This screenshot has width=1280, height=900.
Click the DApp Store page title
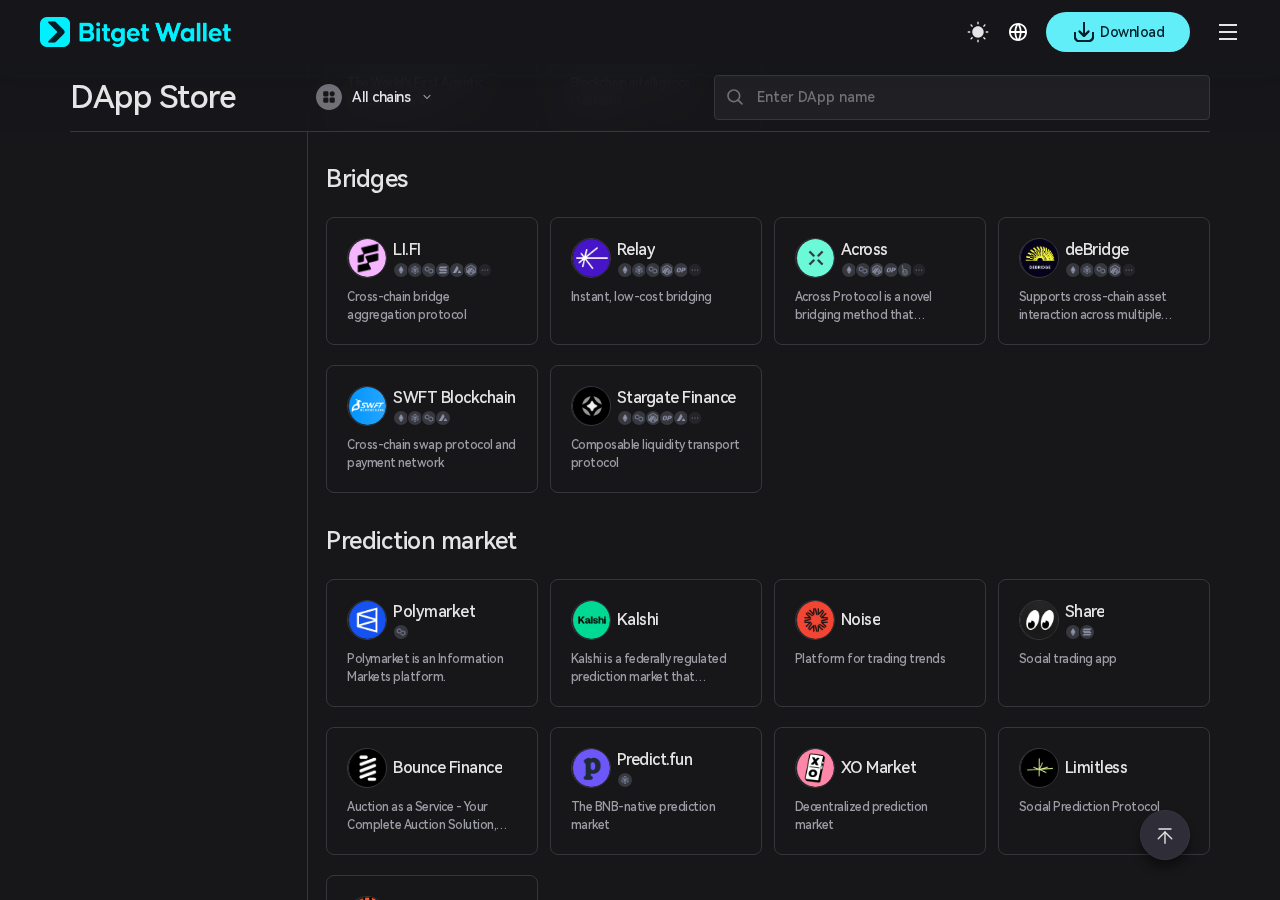[x=153, y=97]
